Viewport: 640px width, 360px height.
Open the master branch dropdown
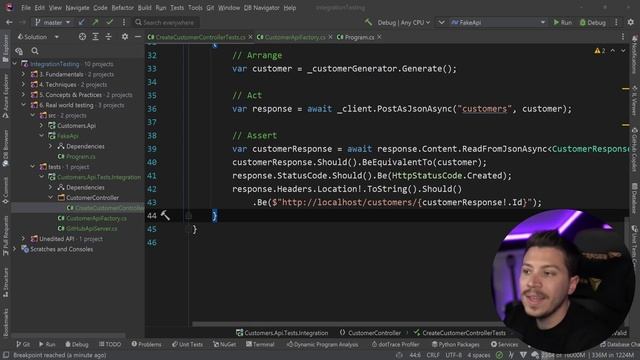coord(53,22)
